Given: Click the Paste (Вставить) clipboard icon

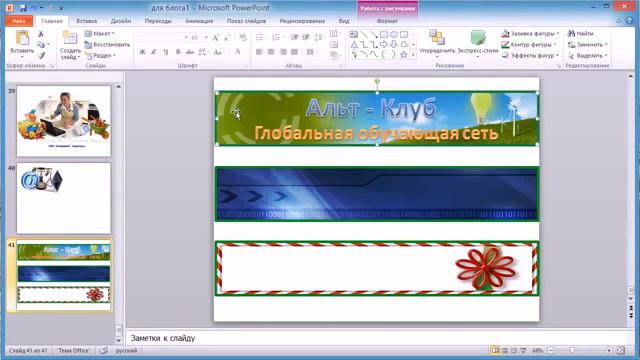Looking at the screenshot, I should 22,38.
